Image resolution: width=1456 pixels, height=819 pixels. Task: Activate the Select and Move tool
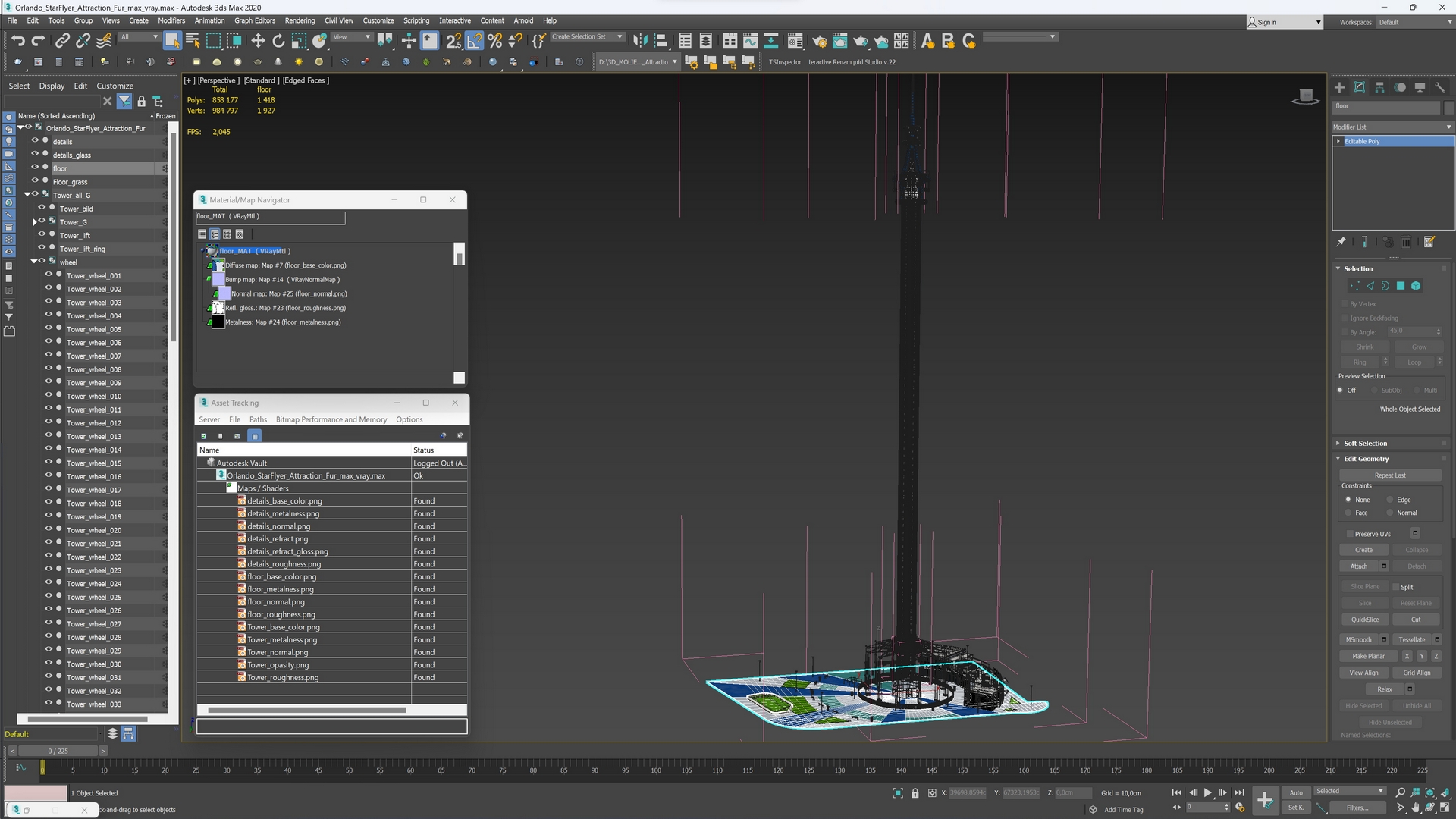click(258, 41)
